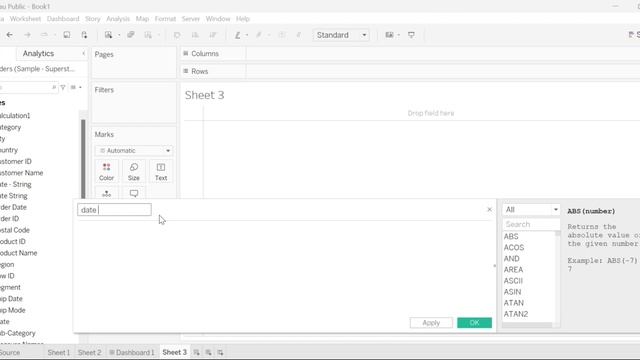Viewport: 640px width, 360px height.
Task: Open the Window menu
Action: (218, 19)
